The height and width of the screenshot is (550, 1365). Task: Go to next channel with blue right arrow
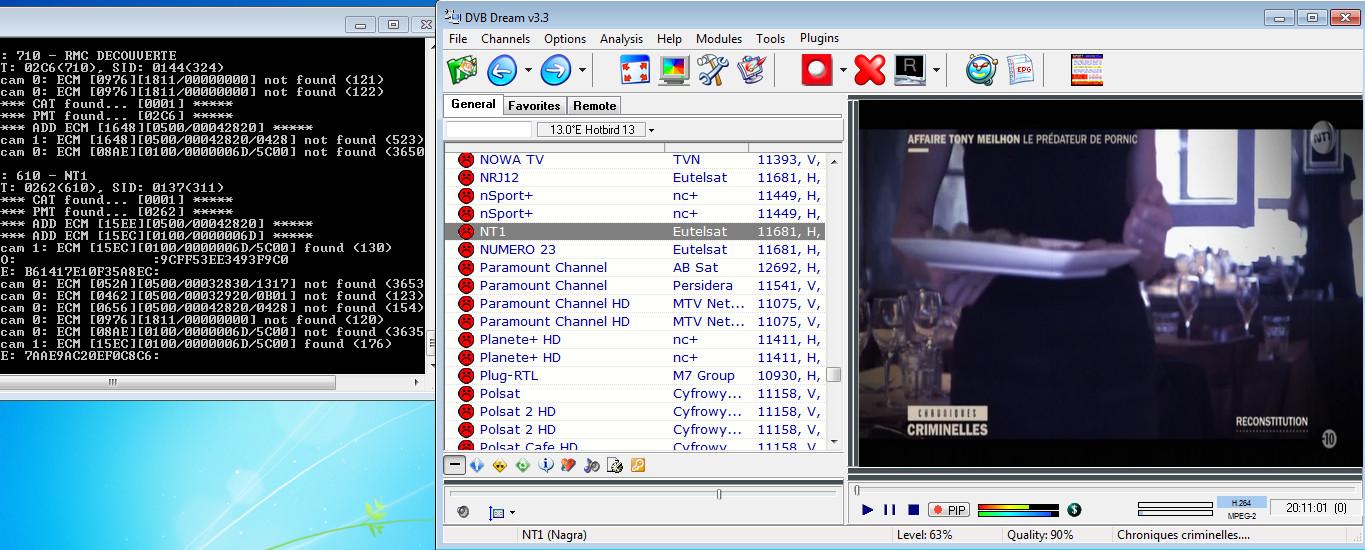tap(555, 70)
